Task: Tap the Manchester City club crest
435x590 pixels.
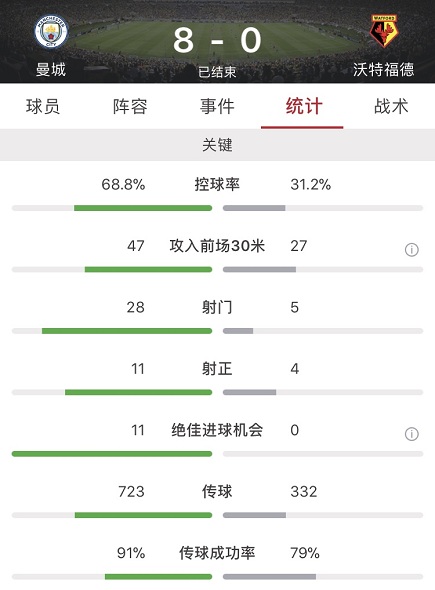Action: point(51,32)
